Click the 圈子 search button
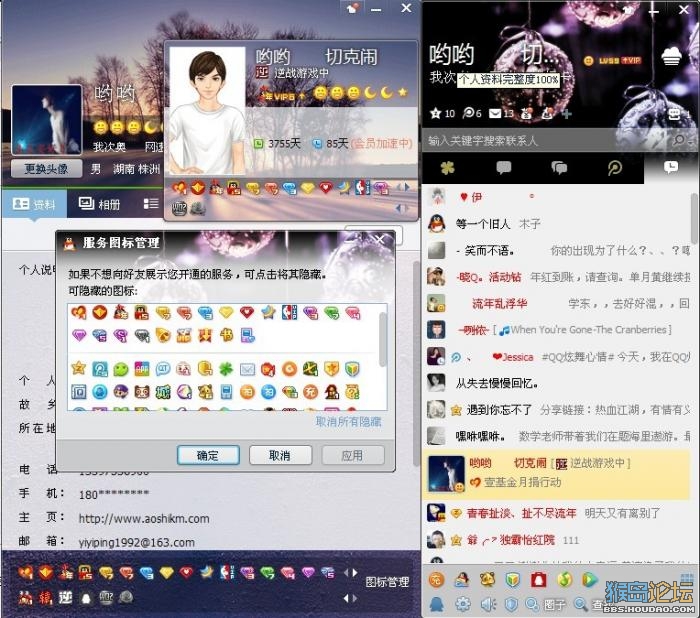The width and height of the screenshot is (700, 618). coord(546,605)
